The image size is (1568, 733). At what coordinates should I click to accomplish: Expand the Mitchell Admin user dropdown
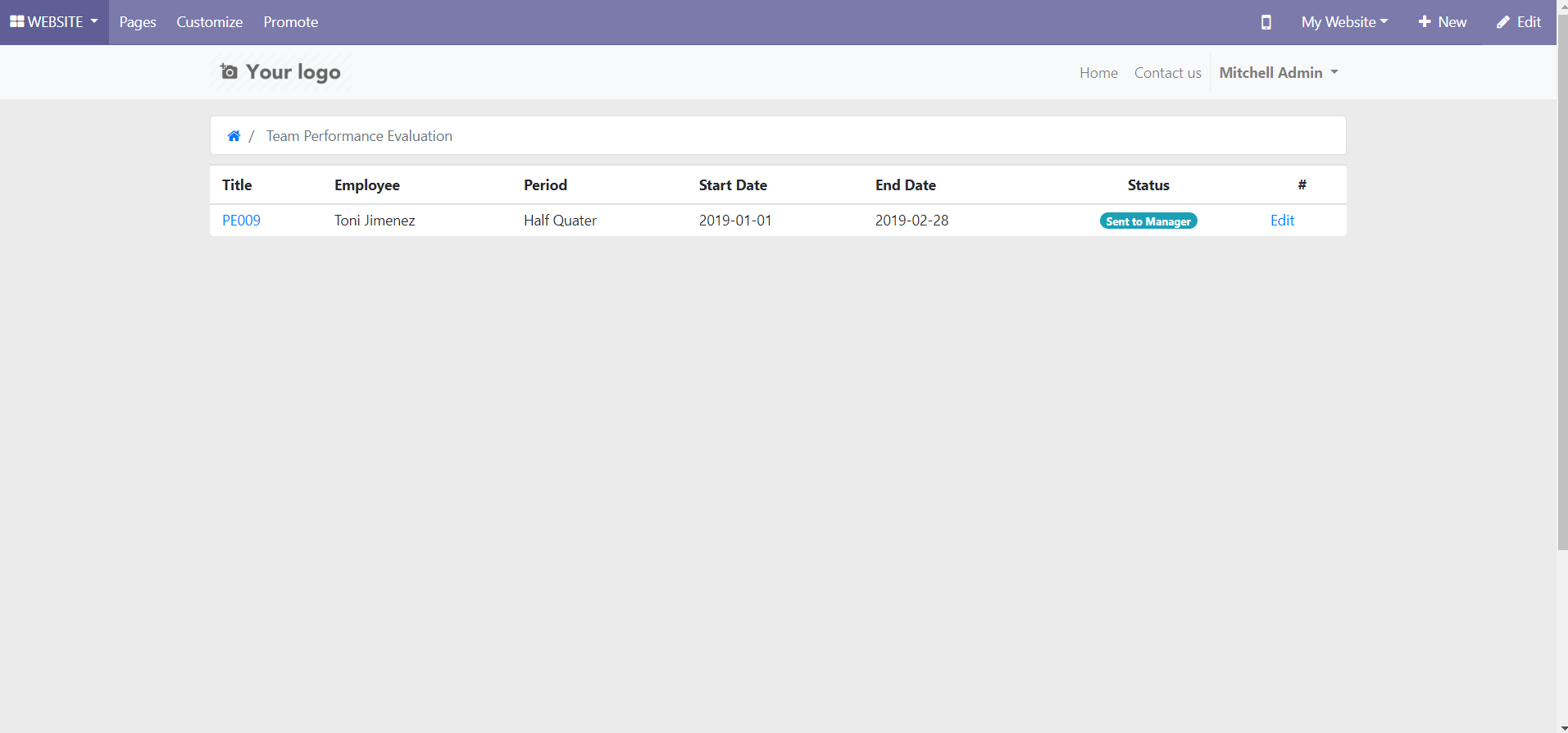point(1278,73)
